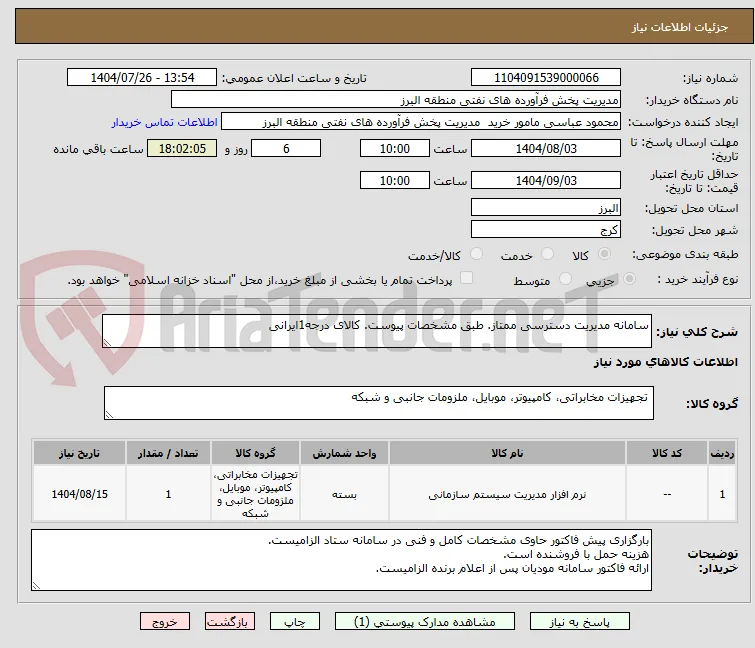Click the استان محل تحویل field البرز

(x=546, y=207)
